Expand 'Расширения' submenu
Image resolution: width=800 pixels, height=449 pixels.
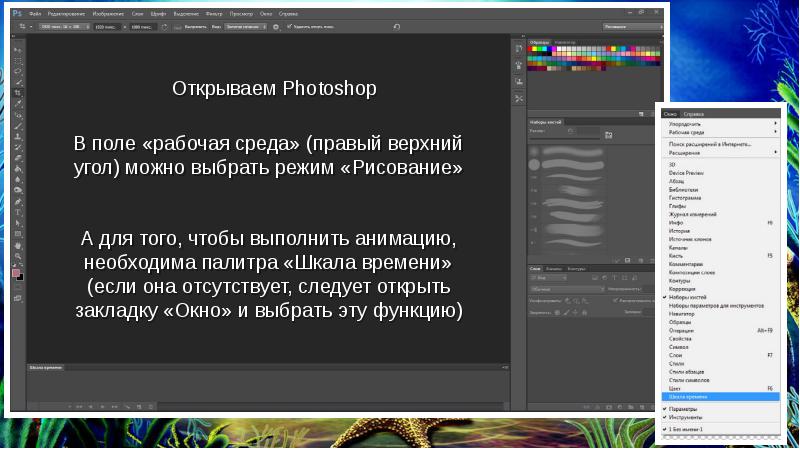click(x=721, y=153)
